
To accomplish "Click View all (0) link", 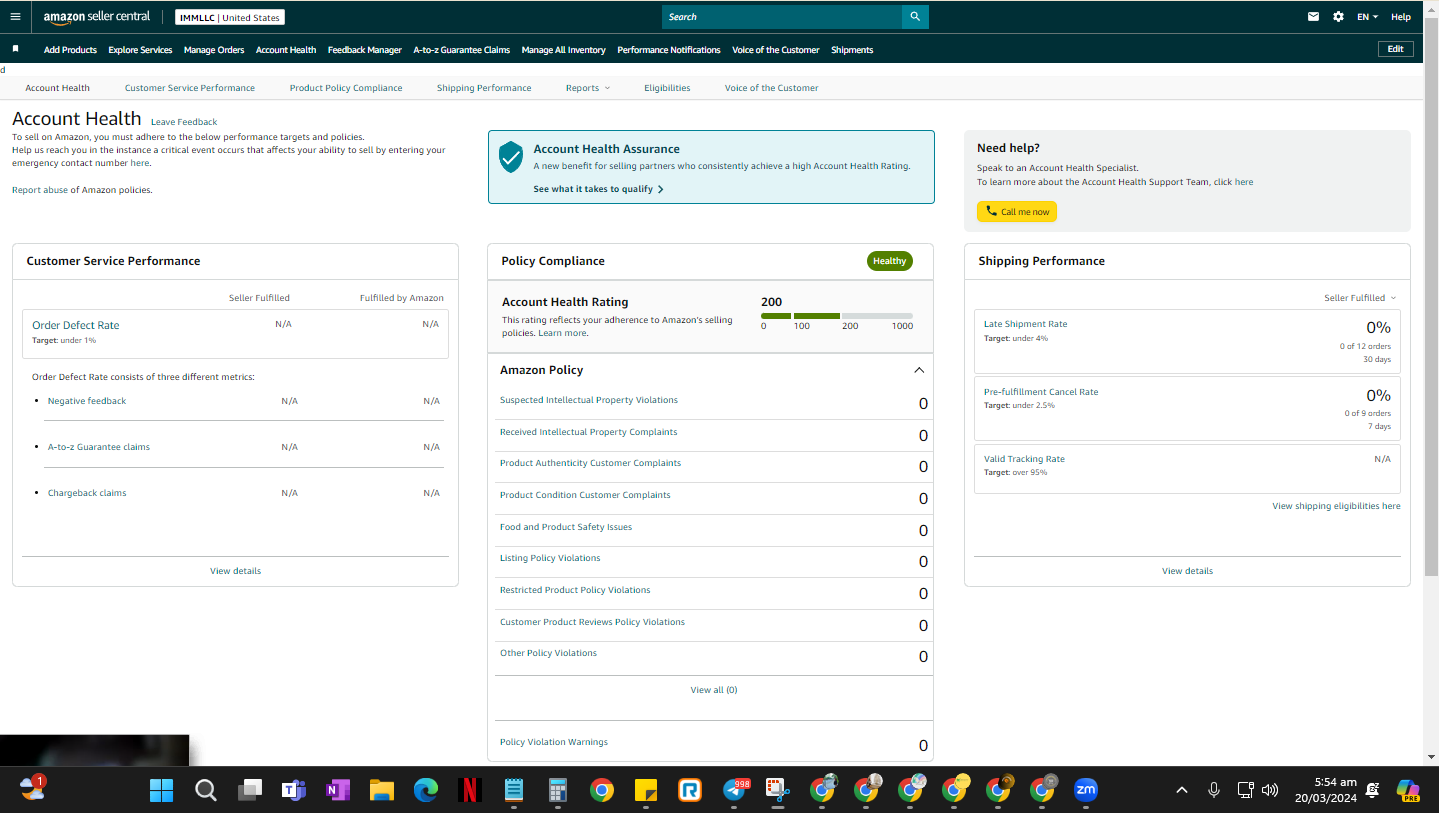I will click(x=714, y=690).
